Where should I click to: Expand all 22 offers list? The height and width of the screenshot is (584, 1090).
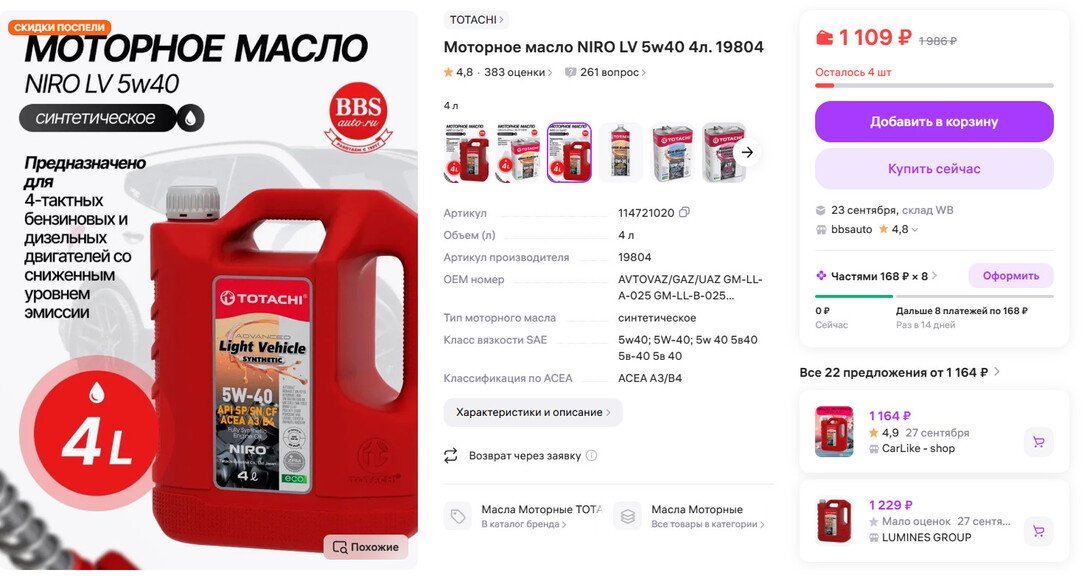(900, 372)
